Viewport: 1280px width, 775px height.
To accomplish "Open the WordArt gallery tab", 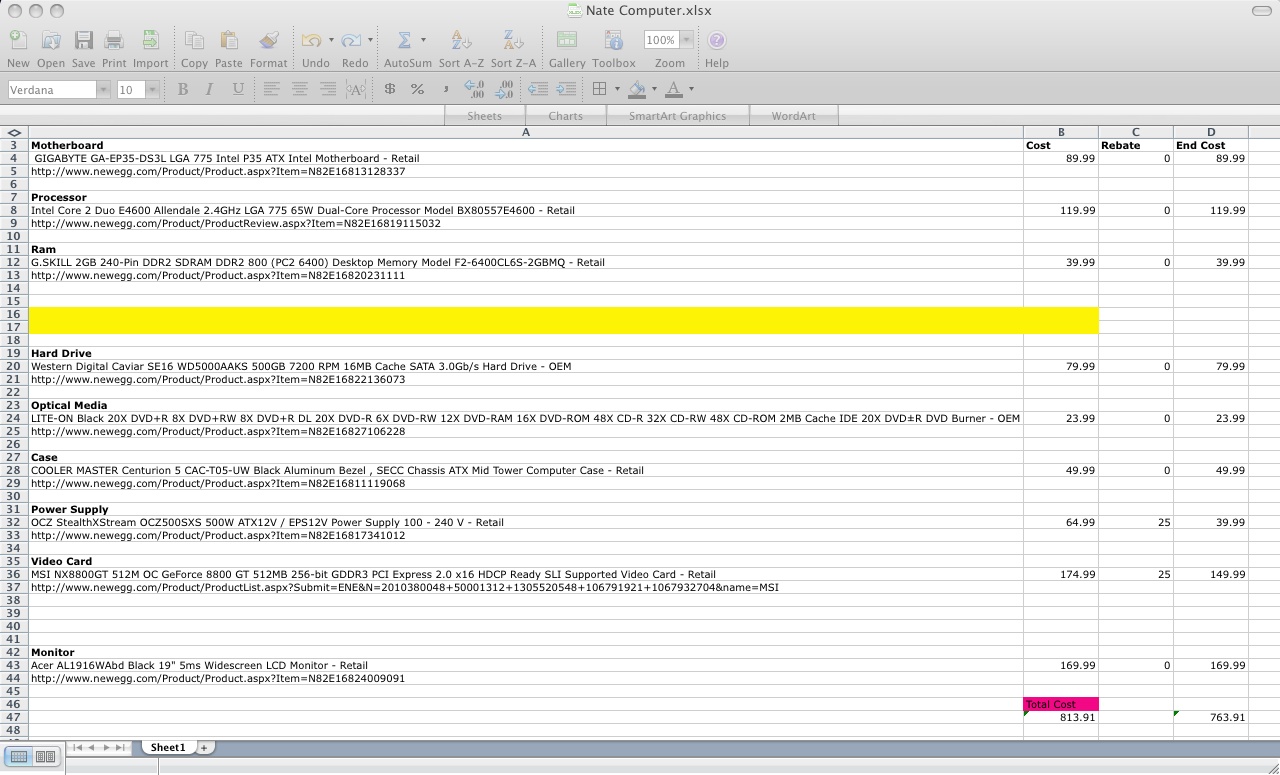I will point(793,116).
